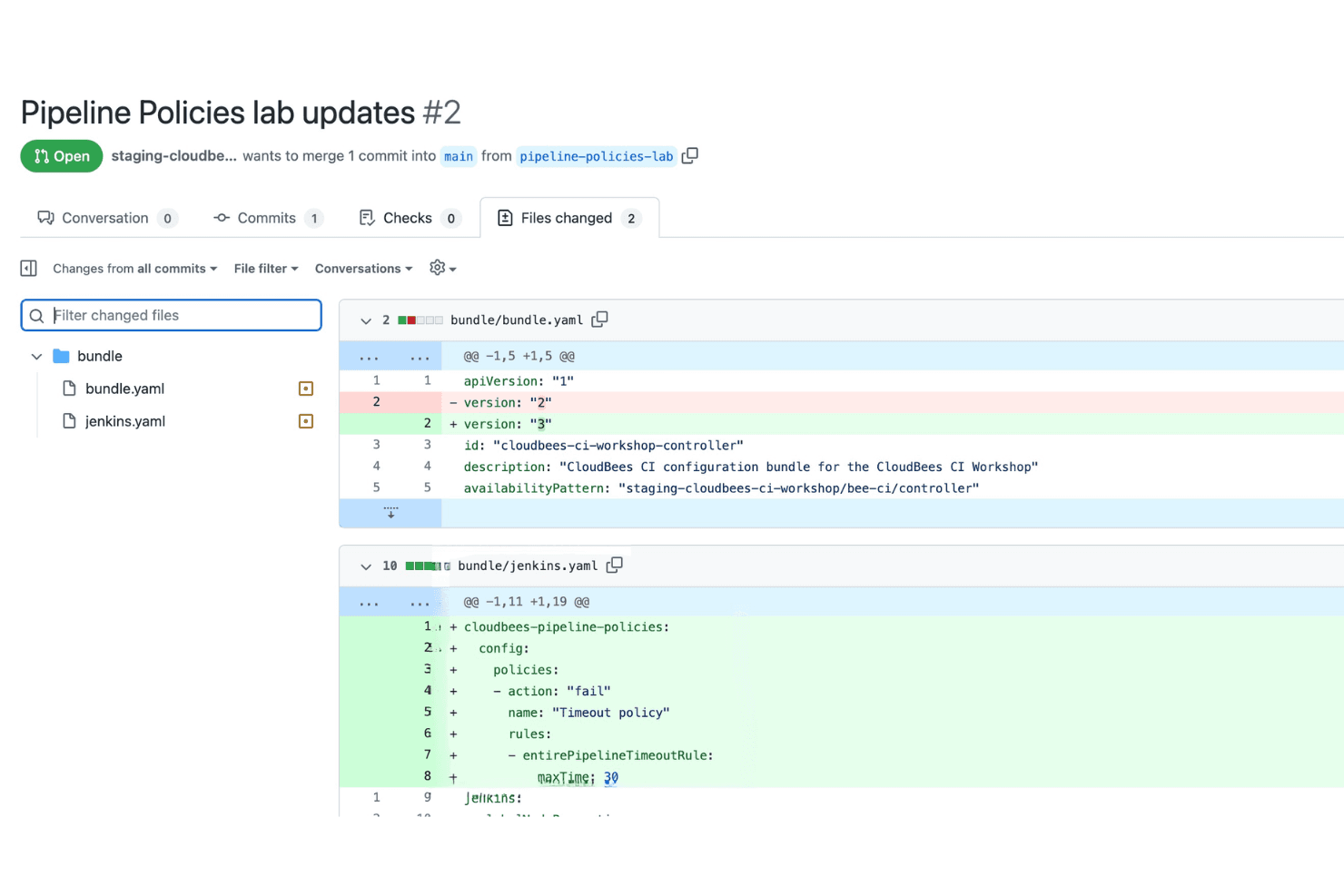Open the diff settings gear menu
This screenshot has height=896, width=1344.
coord(442,268)
